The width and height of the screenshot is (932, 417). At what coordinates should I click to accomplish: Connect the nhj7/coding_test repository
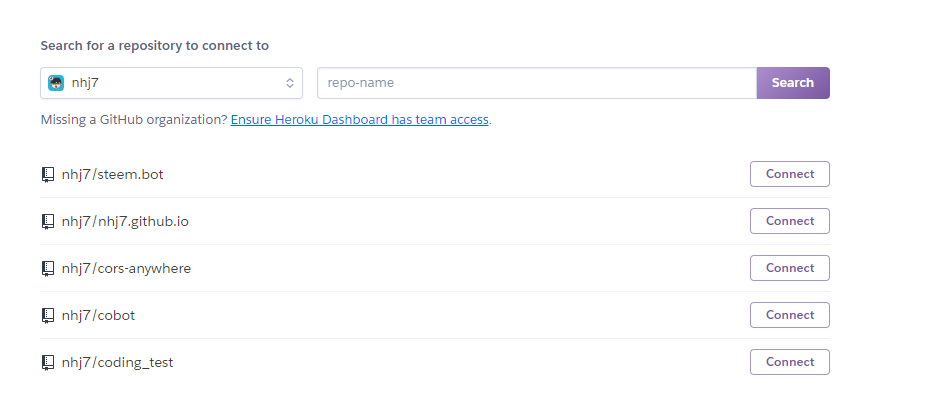click(x=790, y=362)
